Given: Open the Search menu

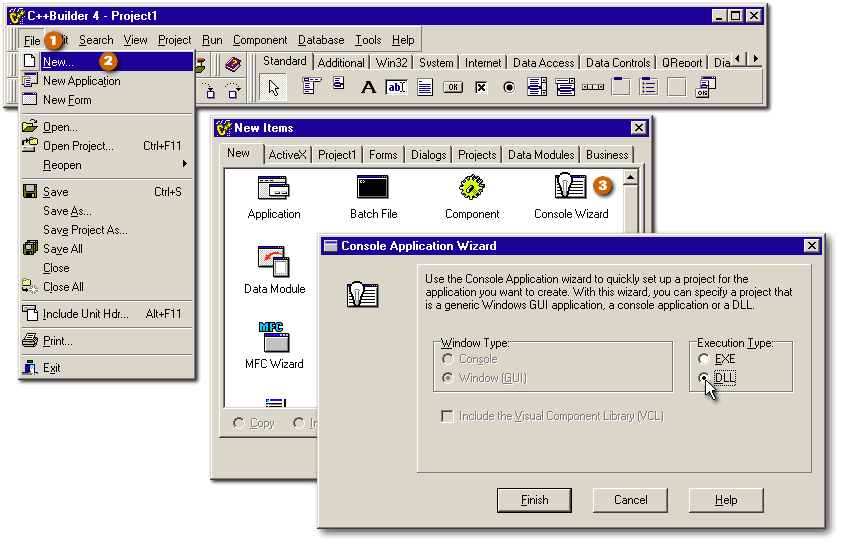Looking at the screenshot, I should [96, 40].
